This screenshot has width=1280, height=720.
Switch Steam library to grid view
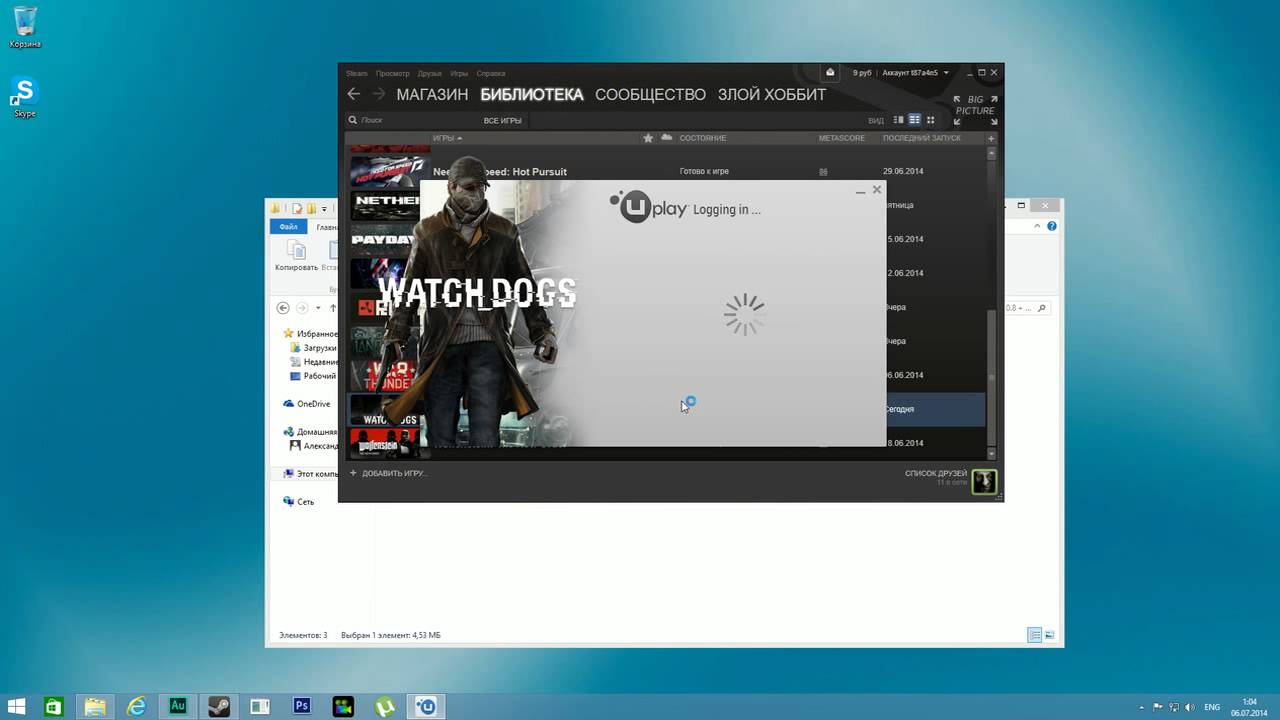pyautogui.click(x=931, y=120)
